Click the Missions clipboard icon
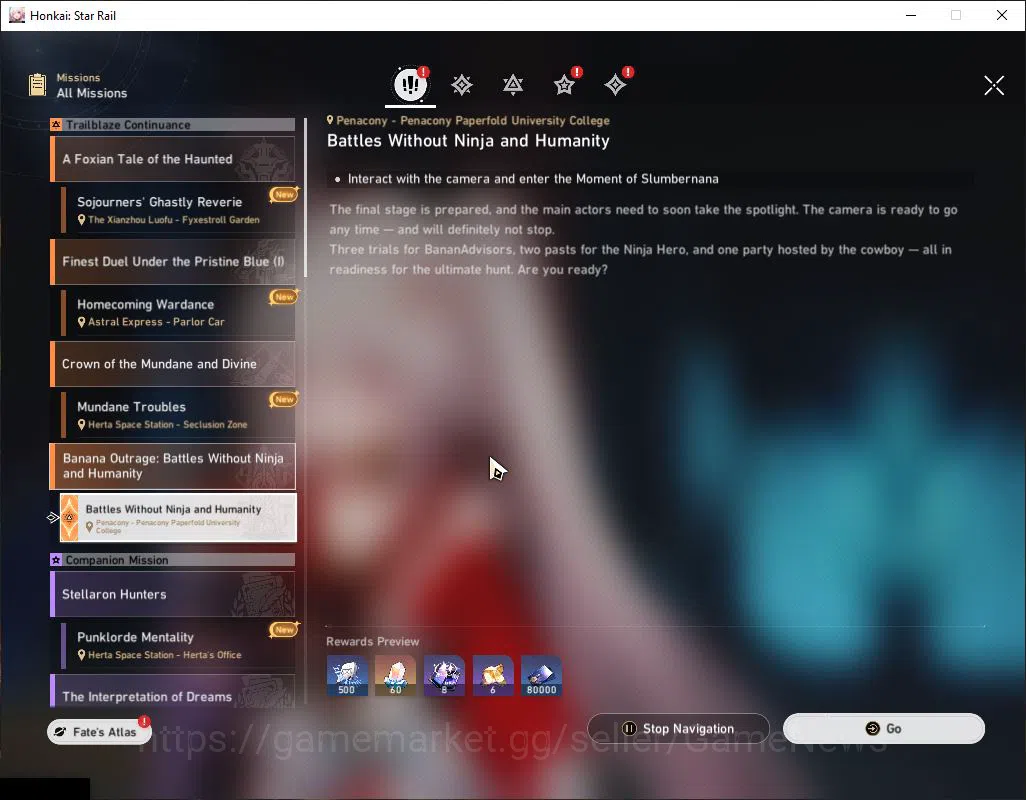 (x=38, y=85)
